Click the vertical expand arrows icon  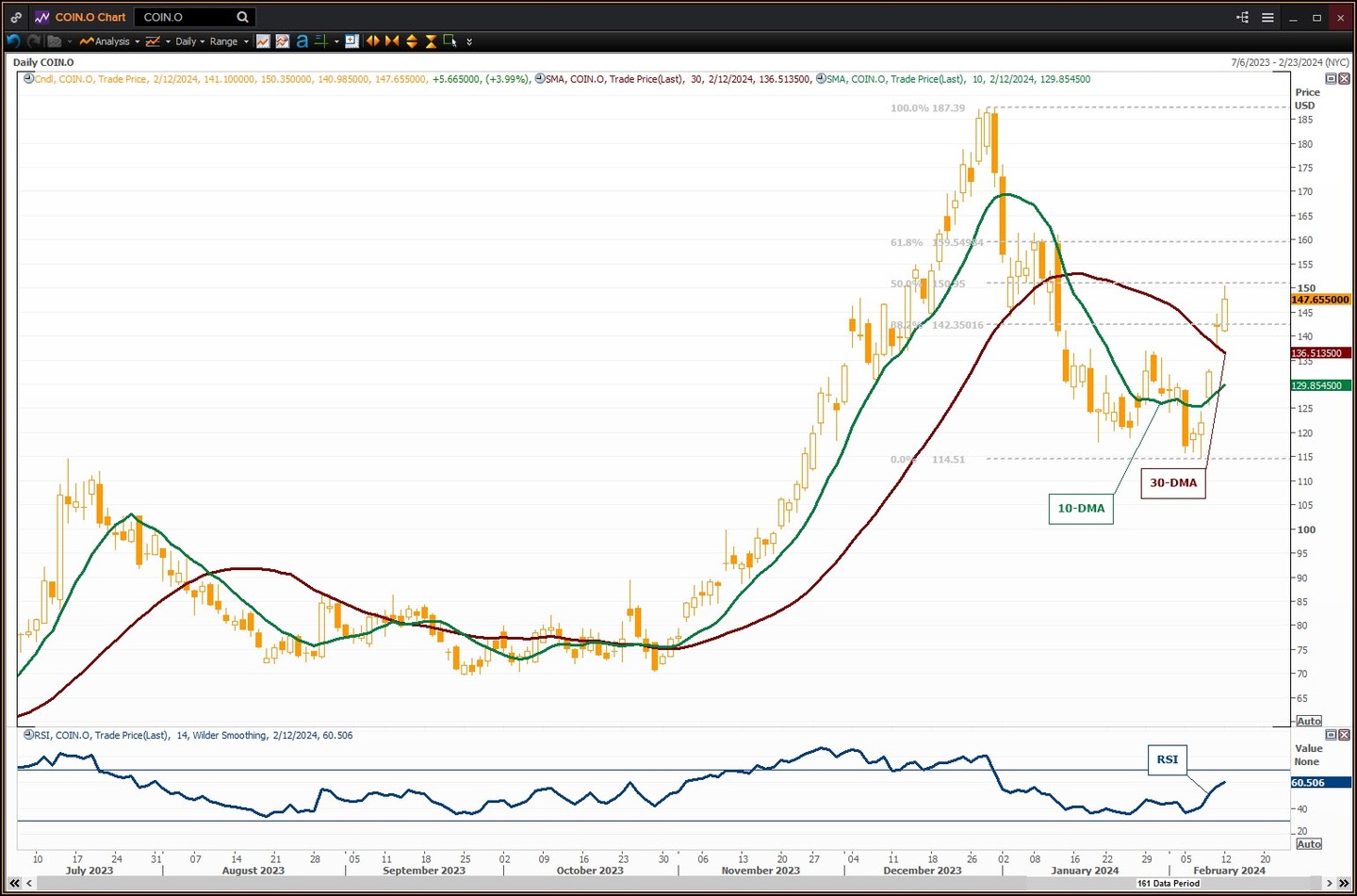coord(412,41)
